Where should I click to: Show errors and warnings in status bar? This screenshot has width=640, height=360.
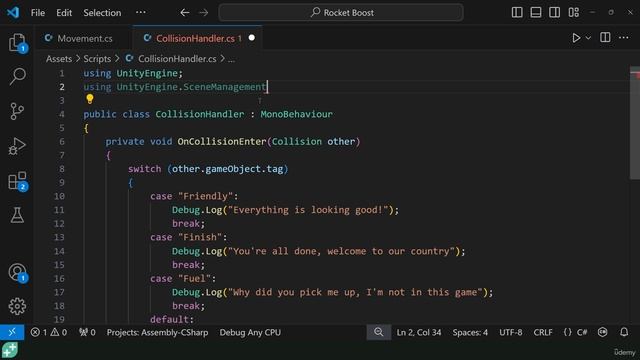tap(49, 332)
